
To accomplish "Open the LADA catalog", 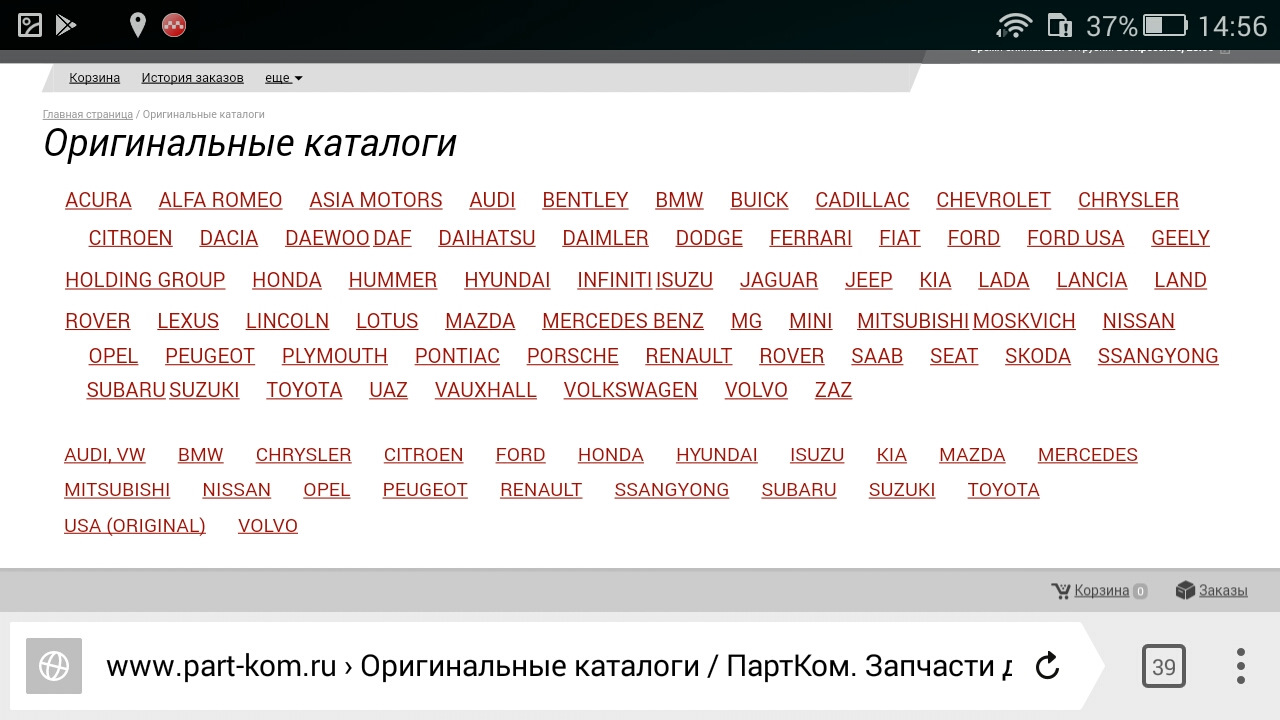I will [x=1004, y=280].
